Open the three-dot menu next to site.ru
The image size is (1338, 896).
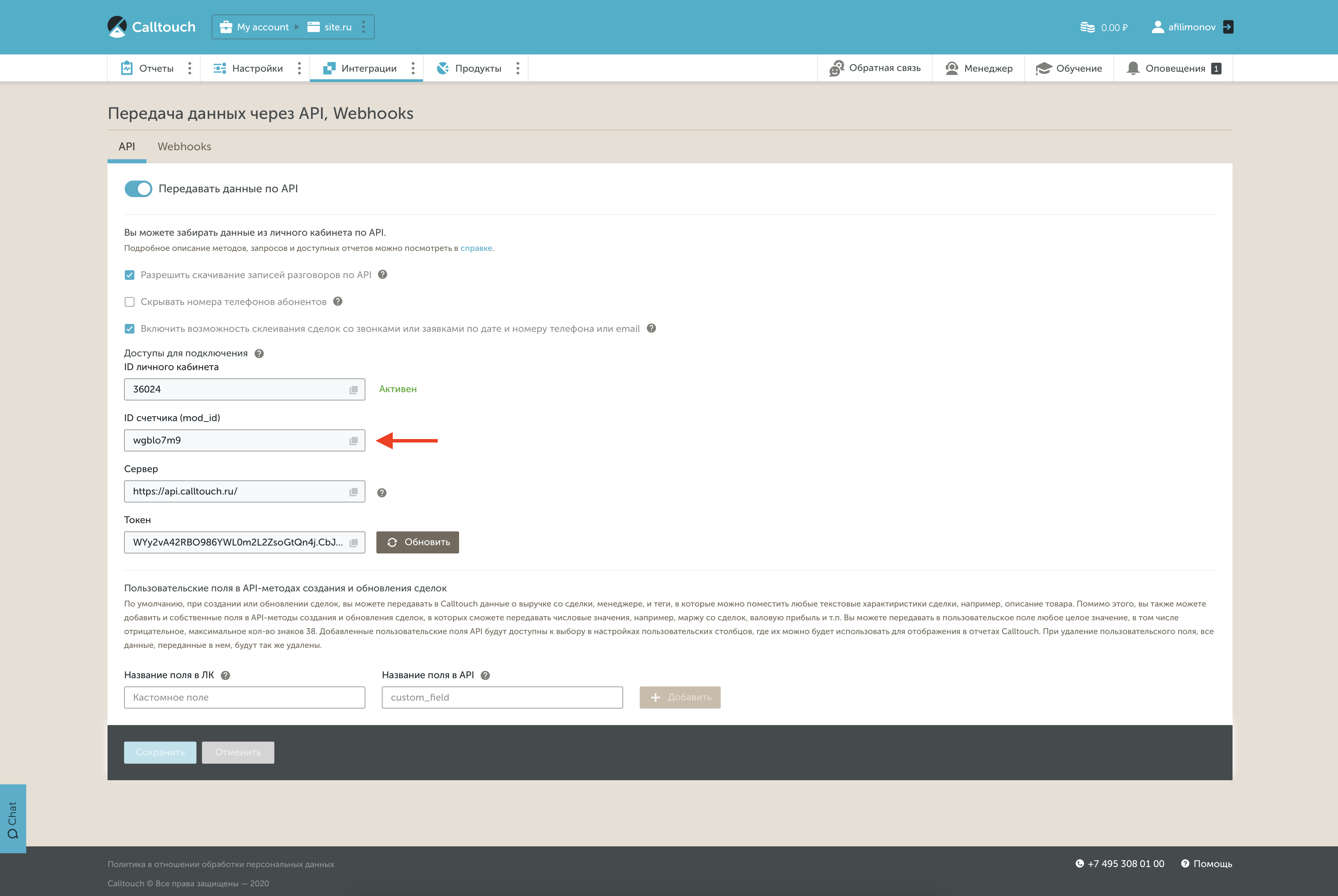click(364, 27)
